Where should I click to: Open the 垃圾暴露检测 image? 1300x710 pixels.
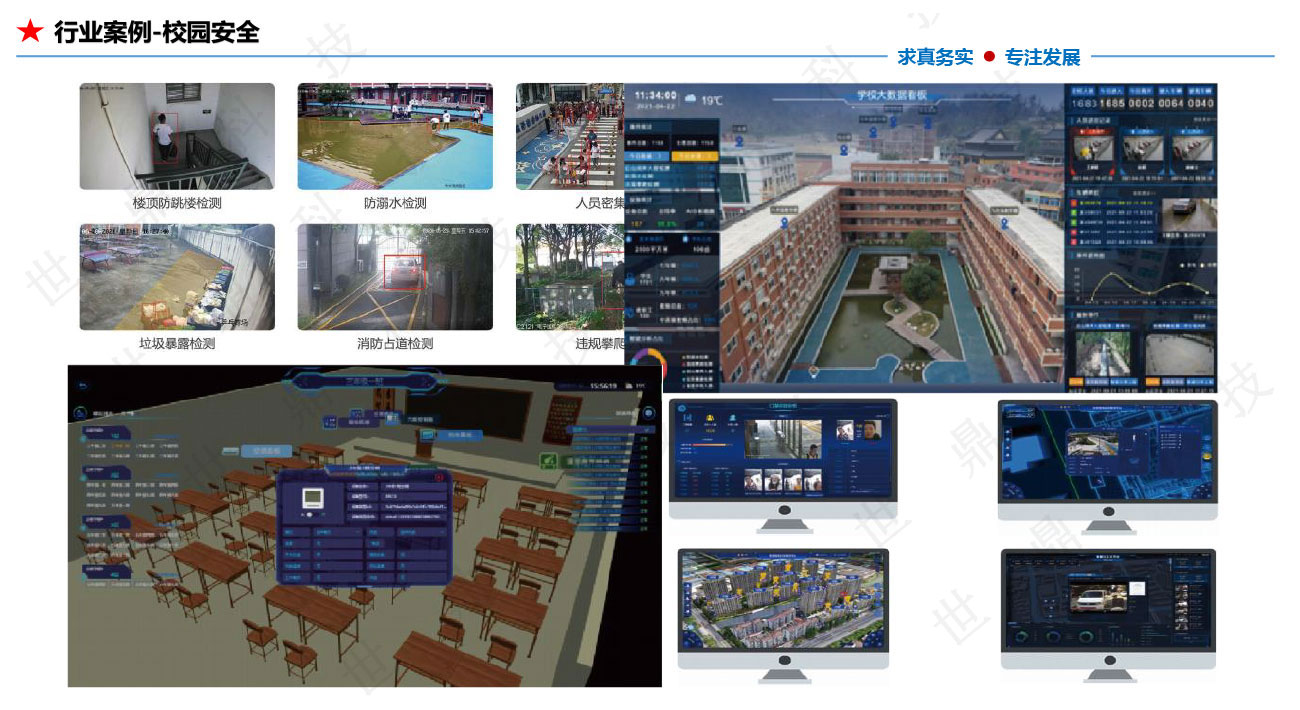(177, 277)
